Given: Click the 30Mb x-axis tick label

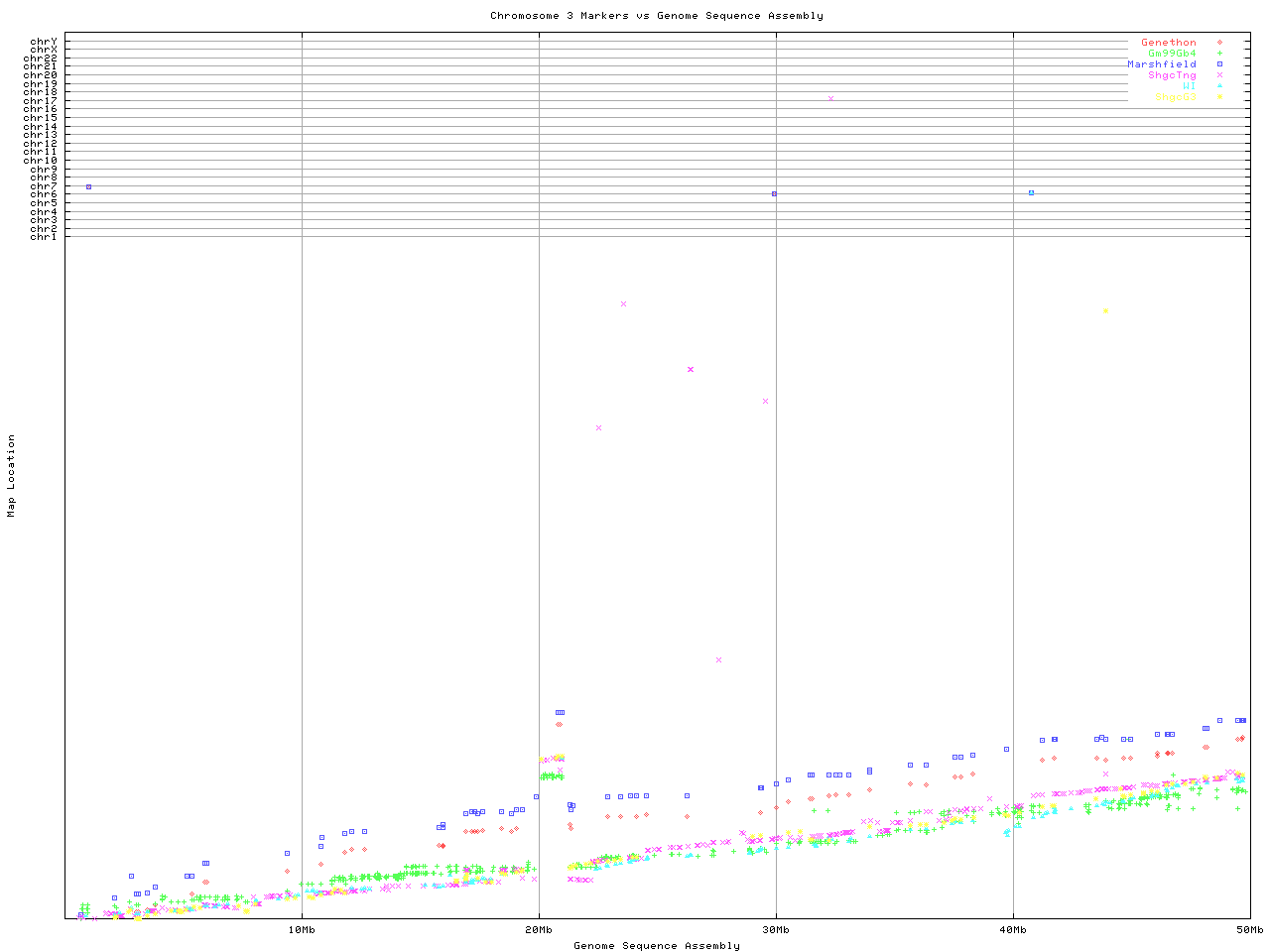Looking at the screenshot, I should point(776,929).
